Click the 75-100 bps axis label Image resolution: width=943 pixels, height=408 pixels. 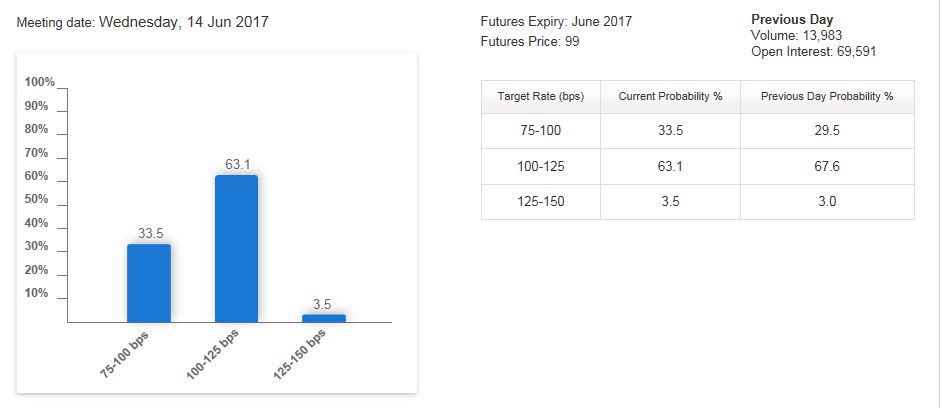(124, 354)
